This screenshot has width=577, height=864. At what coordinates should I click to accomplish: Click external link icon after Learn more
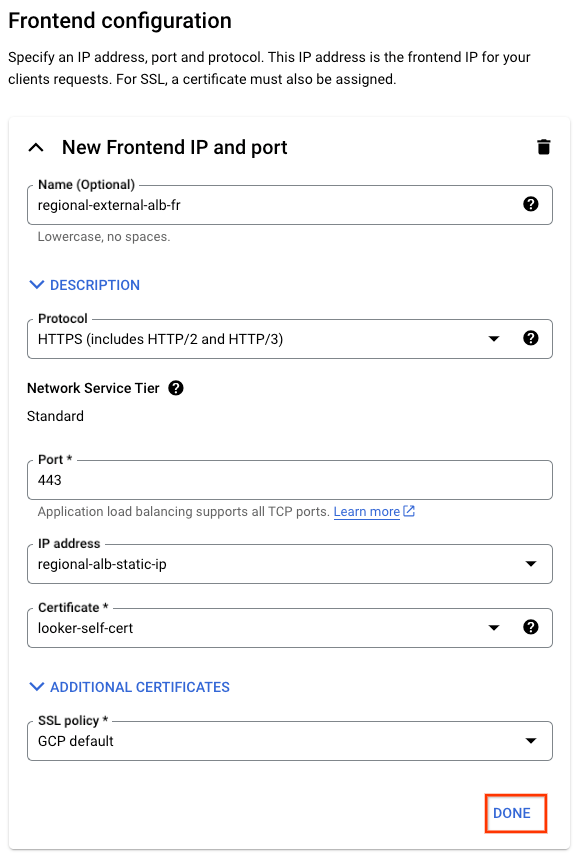pos(409,511)
